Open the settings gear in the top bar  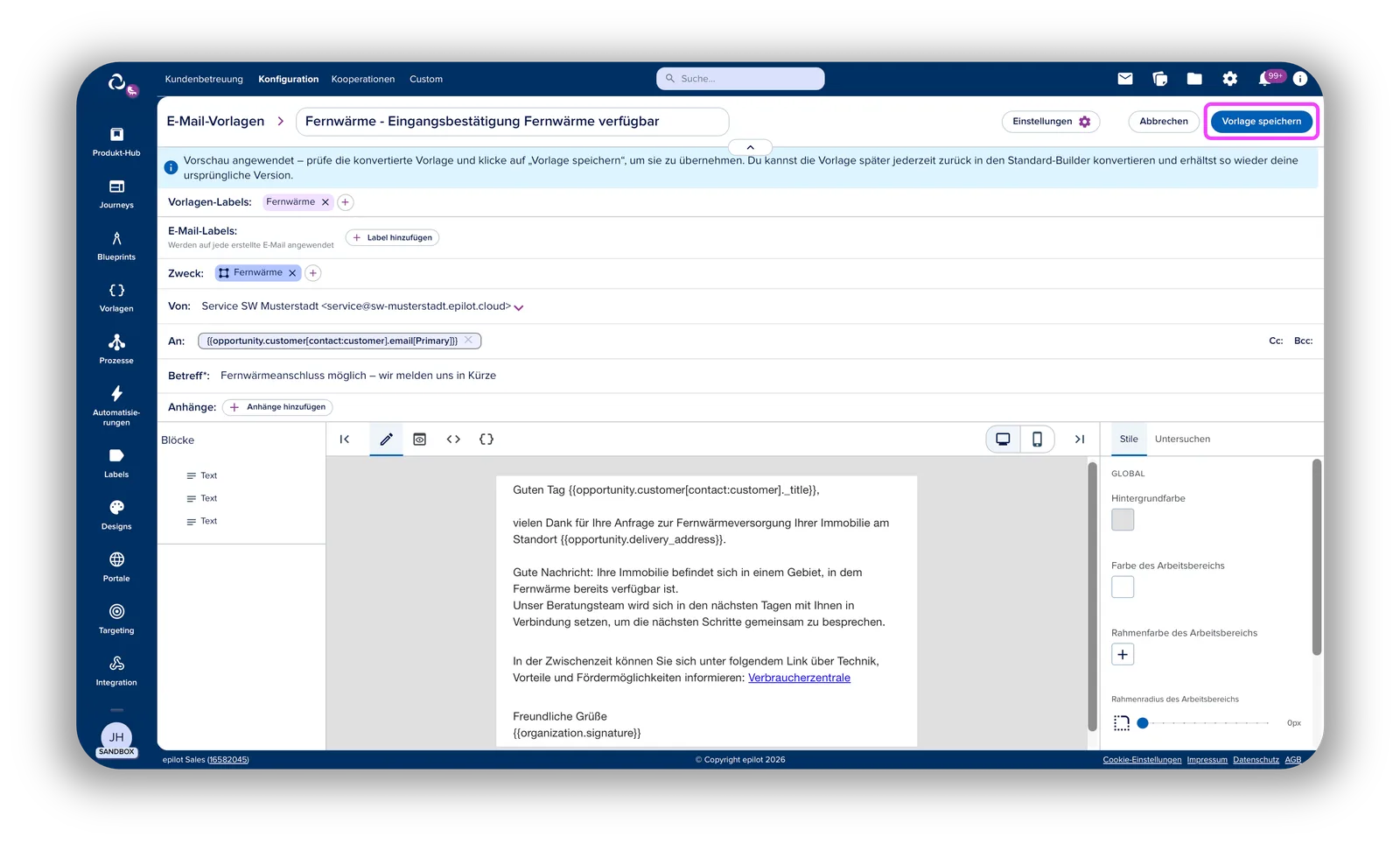pos(1230,79)
